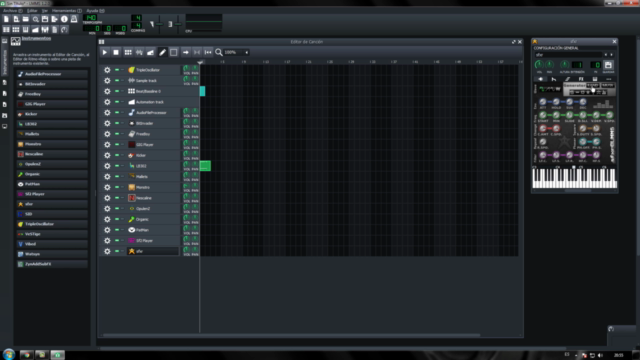This screenshot has height=360, width=640.
Task: Select the teal block on Beat/Bassline track
Action: pyautogui.click(x=202, y=91)
